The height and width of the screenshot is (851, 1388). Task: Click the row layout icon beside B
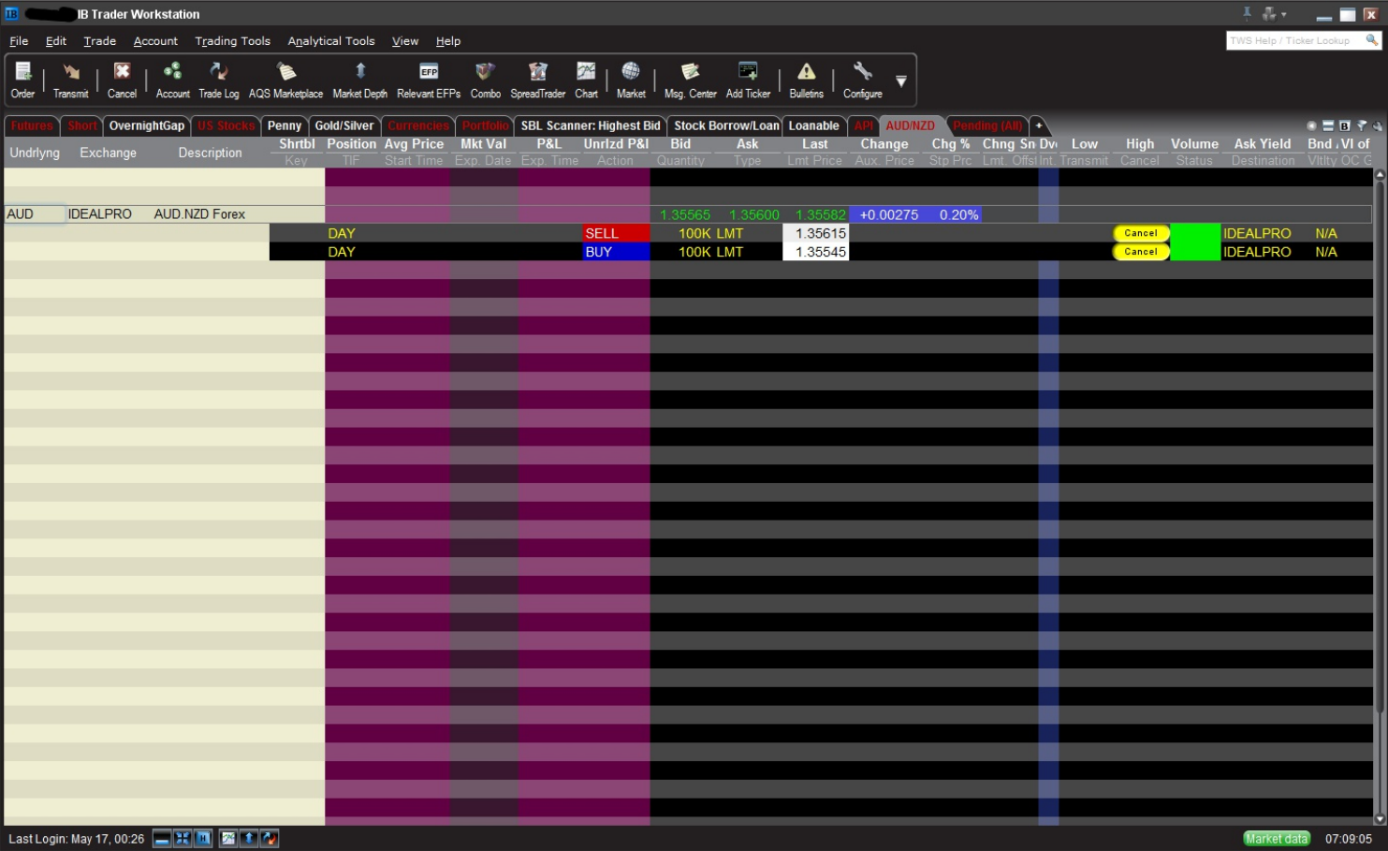[x=1328, y=126]
